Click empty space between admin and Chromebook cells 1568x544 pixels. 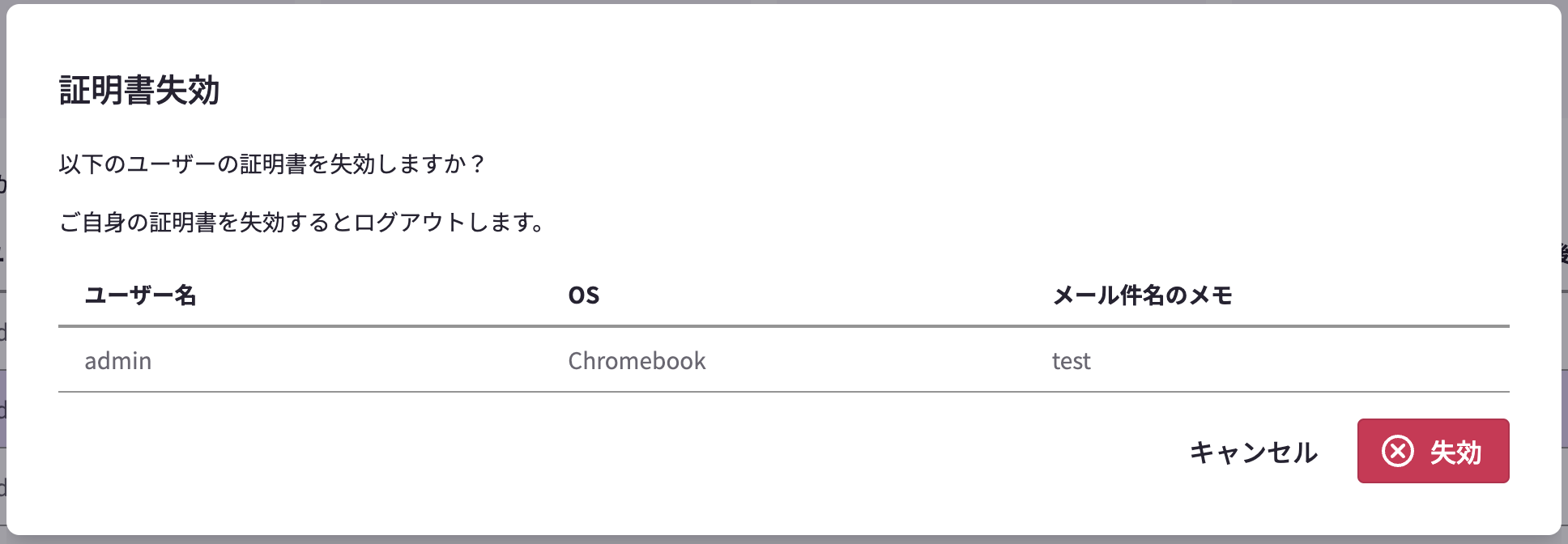[x=360, y=360]
